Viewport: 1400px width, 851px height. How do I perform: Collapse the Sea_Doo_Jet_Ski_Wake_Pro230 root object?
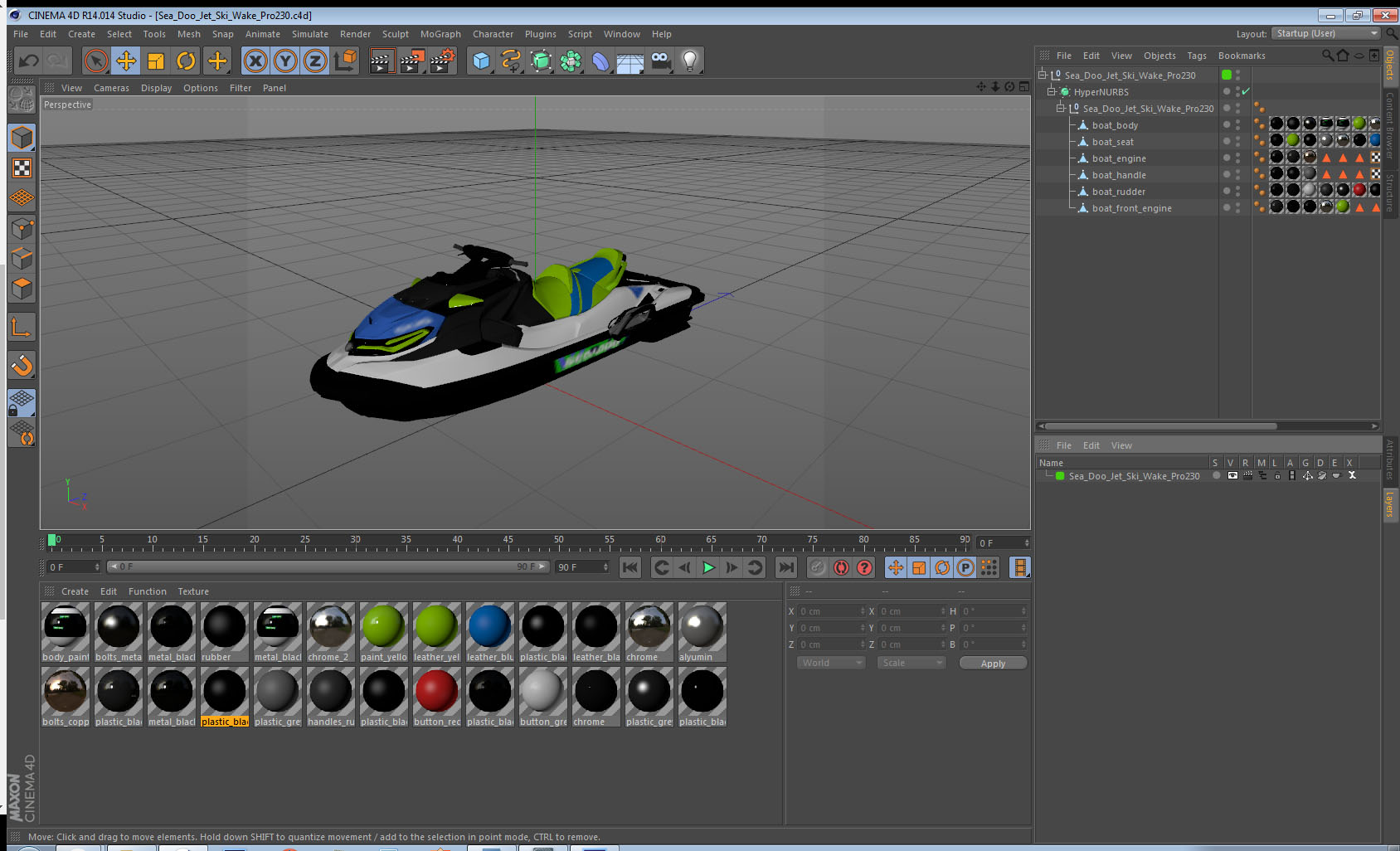point(1043,75)
